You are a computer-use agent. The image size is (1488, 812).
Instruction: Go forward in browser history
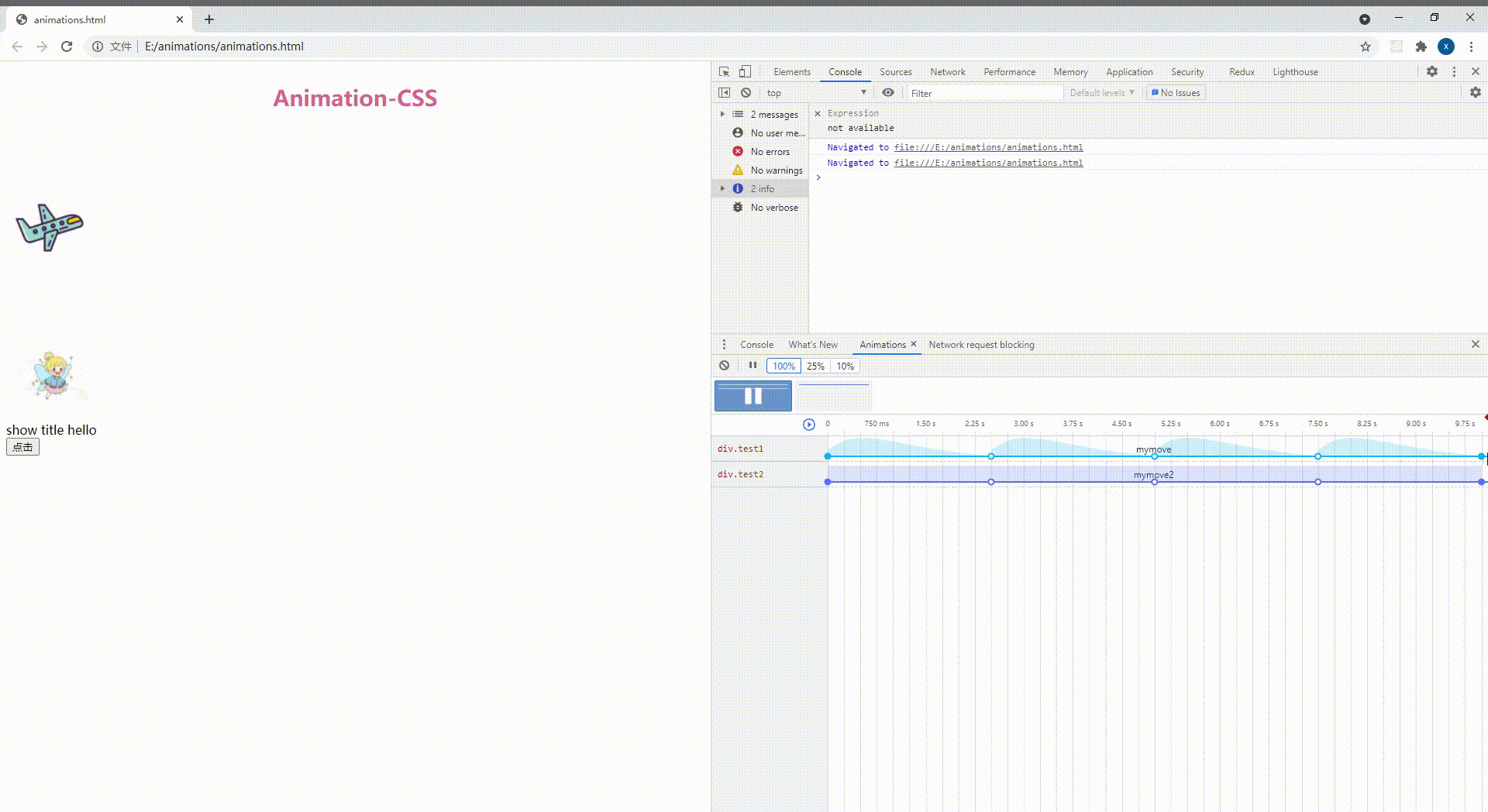pyautogui.click(x=42, y=46)
